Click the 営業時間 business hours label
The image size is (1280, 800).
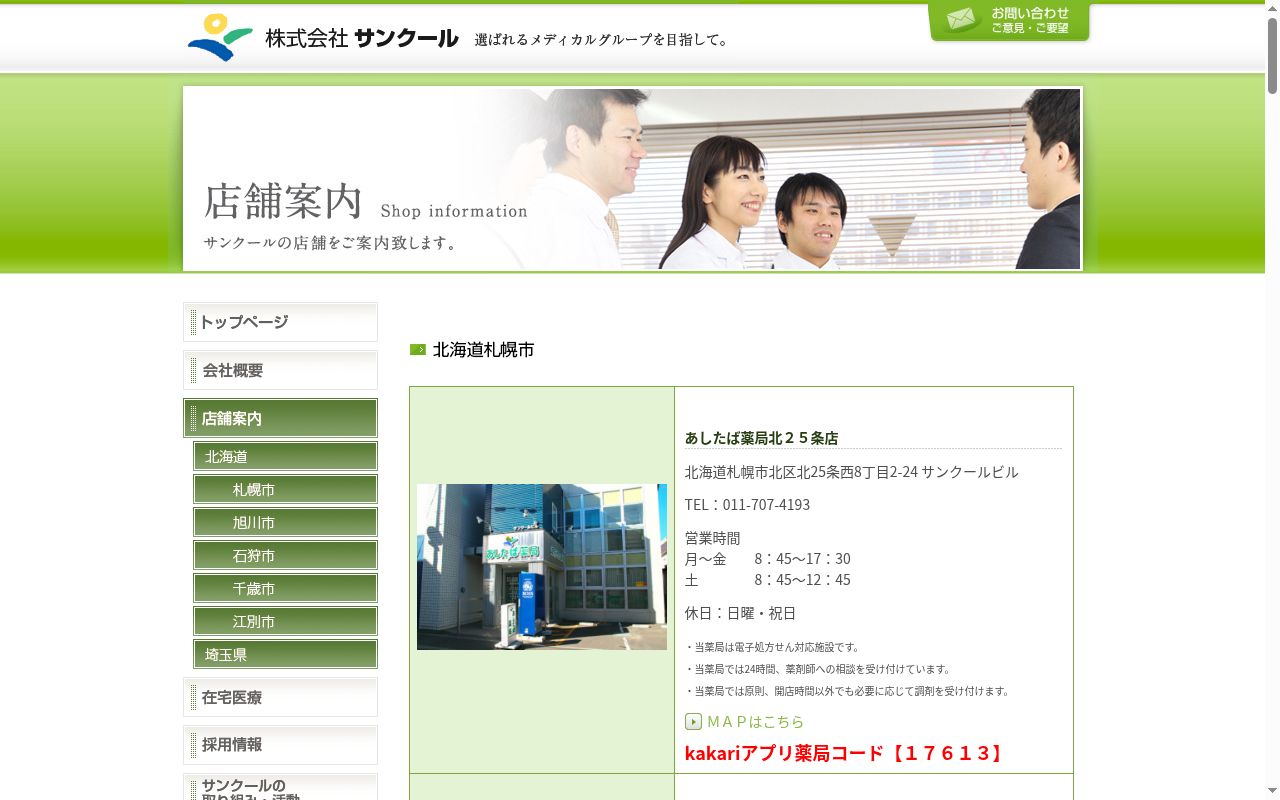(712, 538)
